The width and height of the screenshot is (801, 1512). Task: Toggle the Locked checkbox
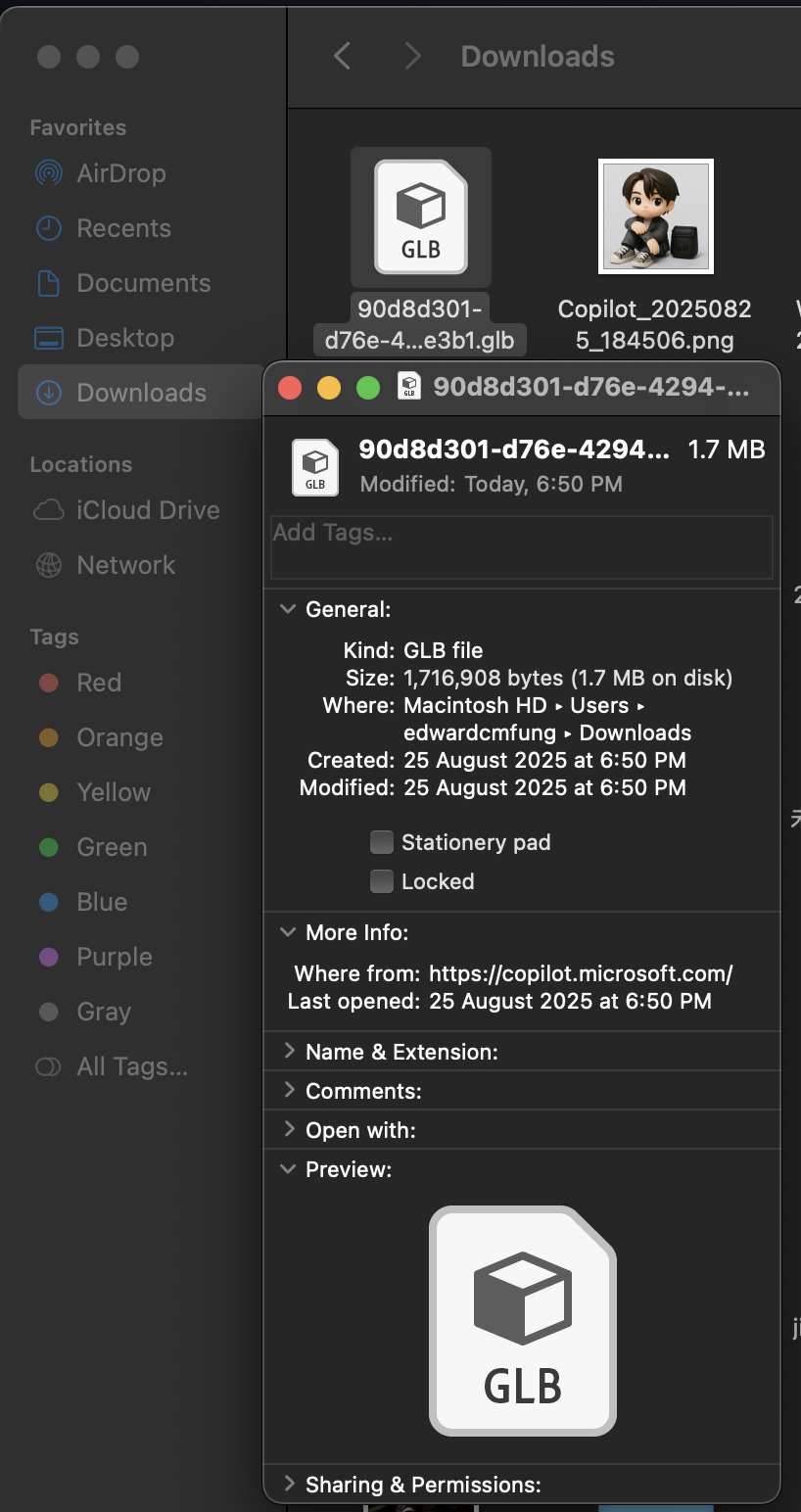pyautogui.click(x=382, y=881)
